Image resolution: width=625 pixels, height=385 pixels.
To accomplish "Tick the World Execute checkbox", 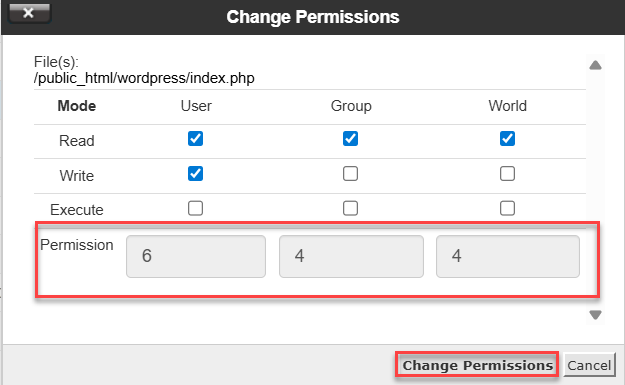I will point(507,208).
